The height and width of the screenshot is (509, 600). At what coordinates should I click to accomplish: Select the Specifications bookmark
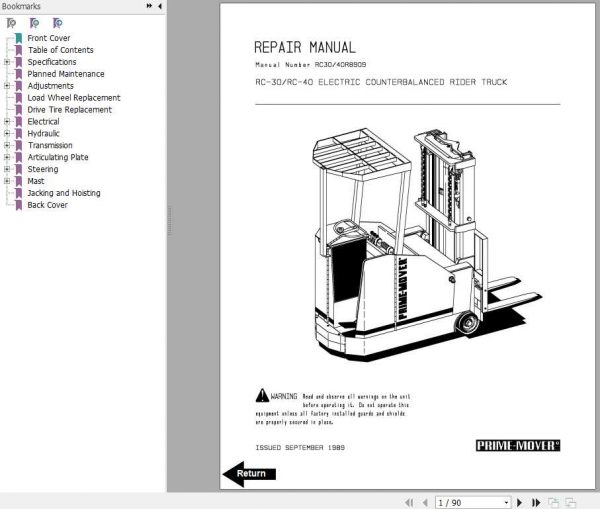(x=52, y=62)
